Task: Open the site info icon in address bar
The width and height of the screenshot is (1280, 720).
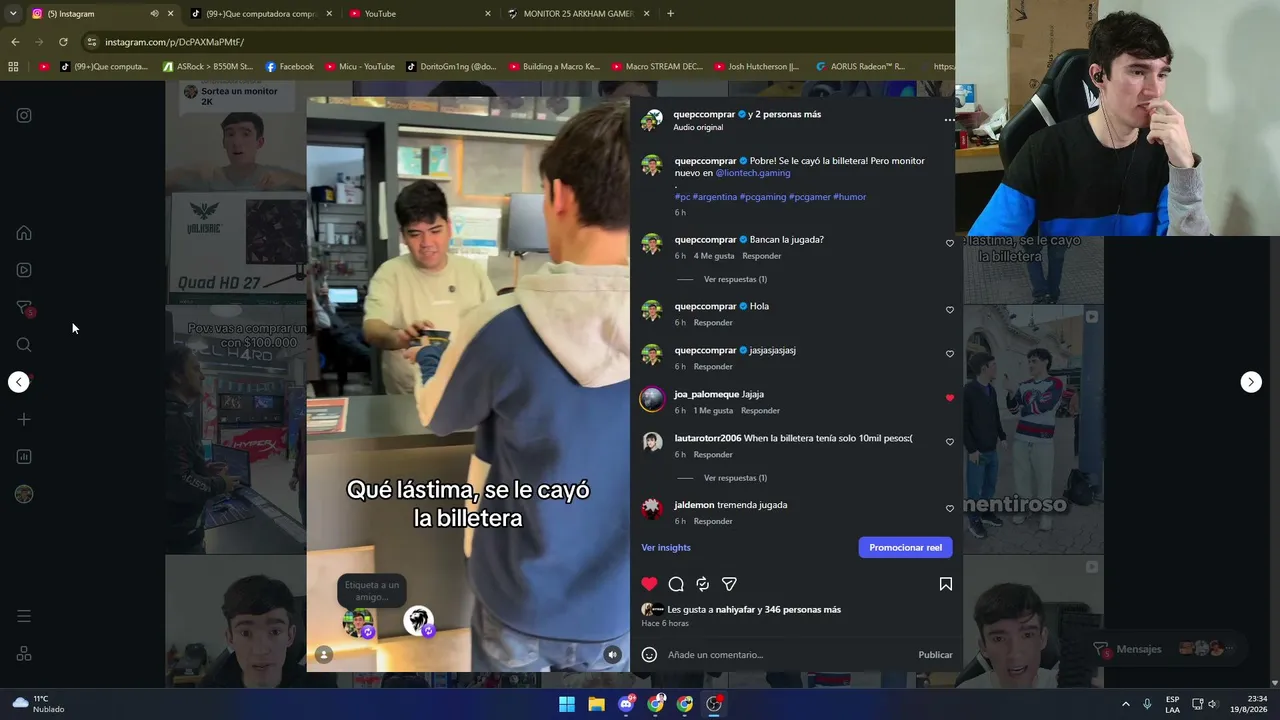Action: pyautogui.click(x=91, y=42)
